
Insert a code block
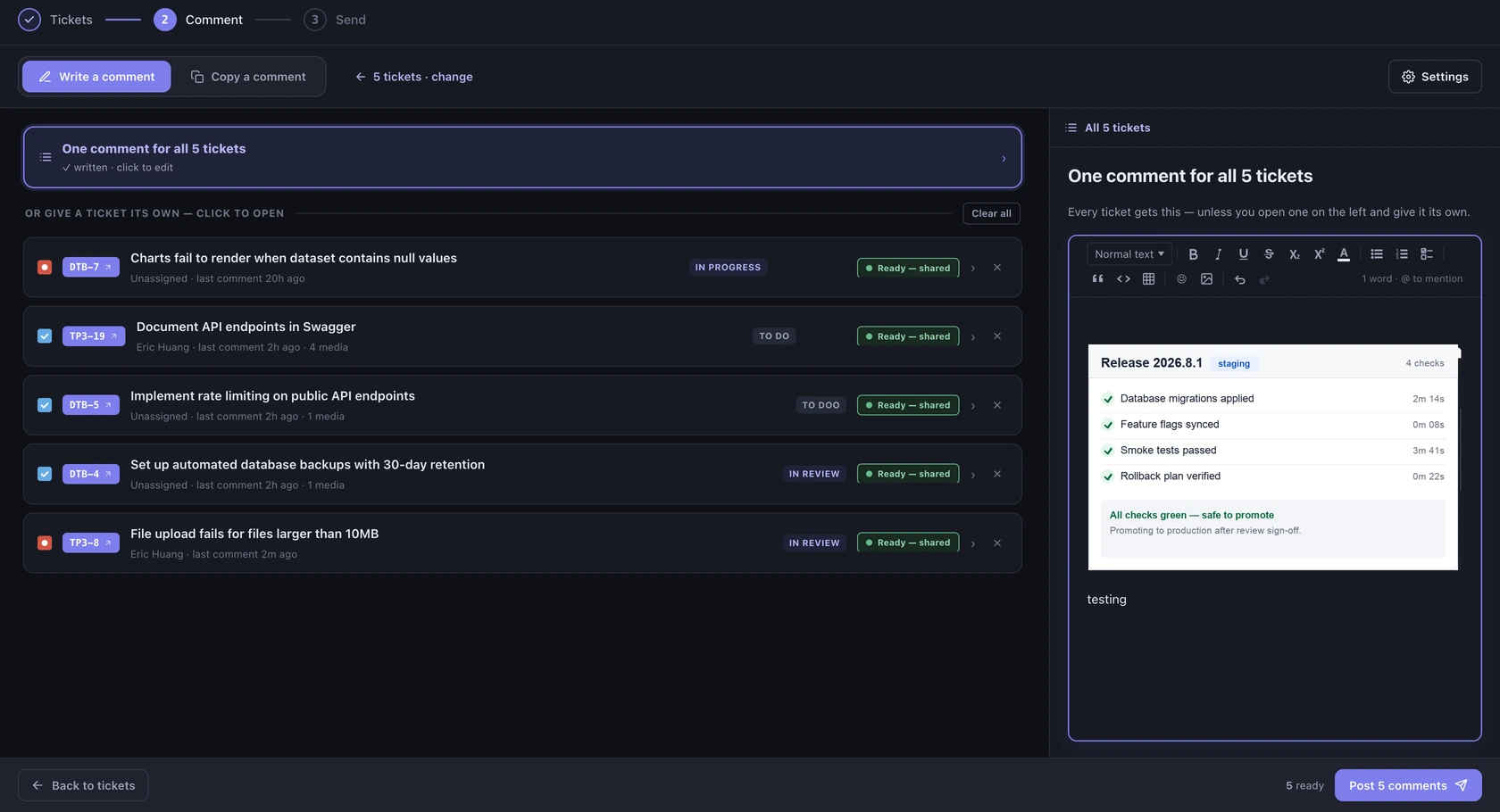coord(1123,279)
